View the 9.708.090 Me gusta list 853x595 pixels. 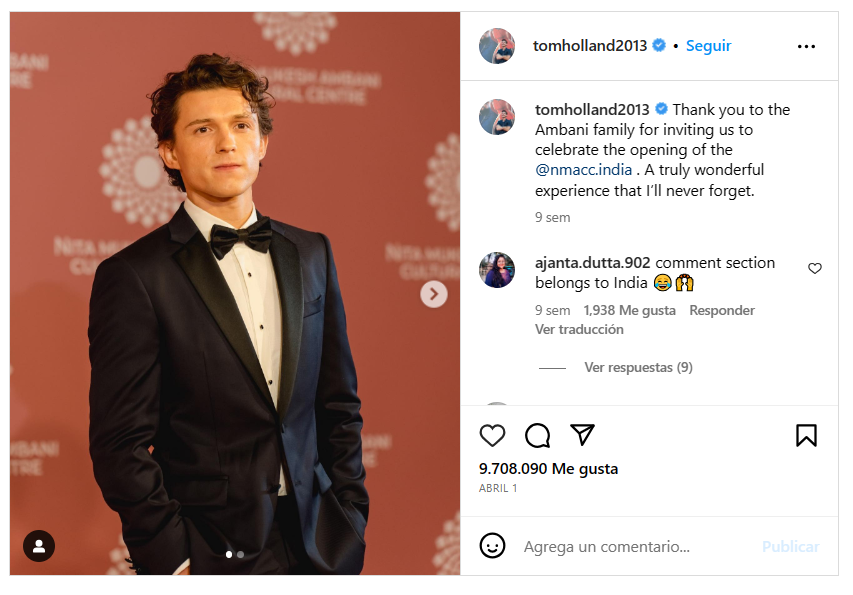point(548,468)
